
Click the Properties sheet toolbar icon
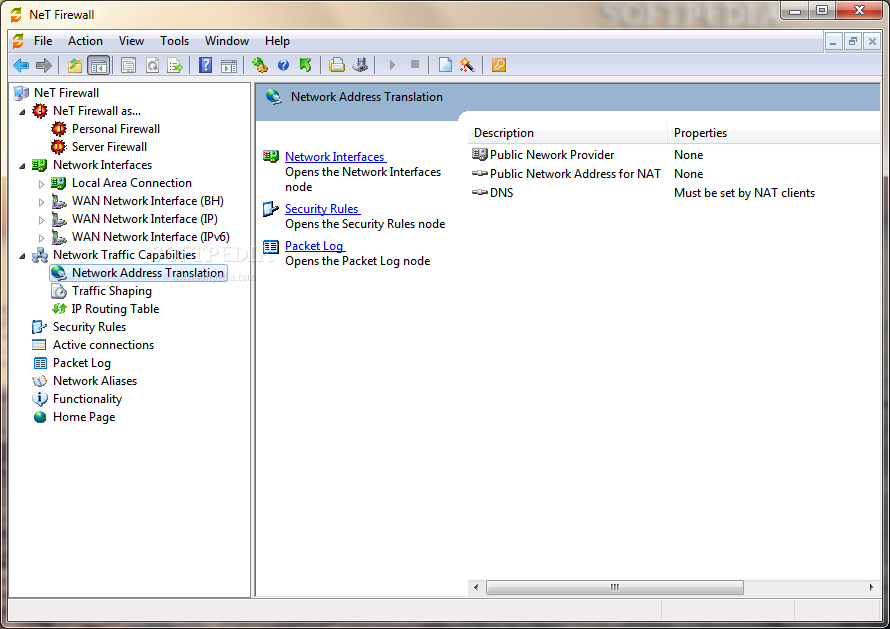[x=128, y=65]
